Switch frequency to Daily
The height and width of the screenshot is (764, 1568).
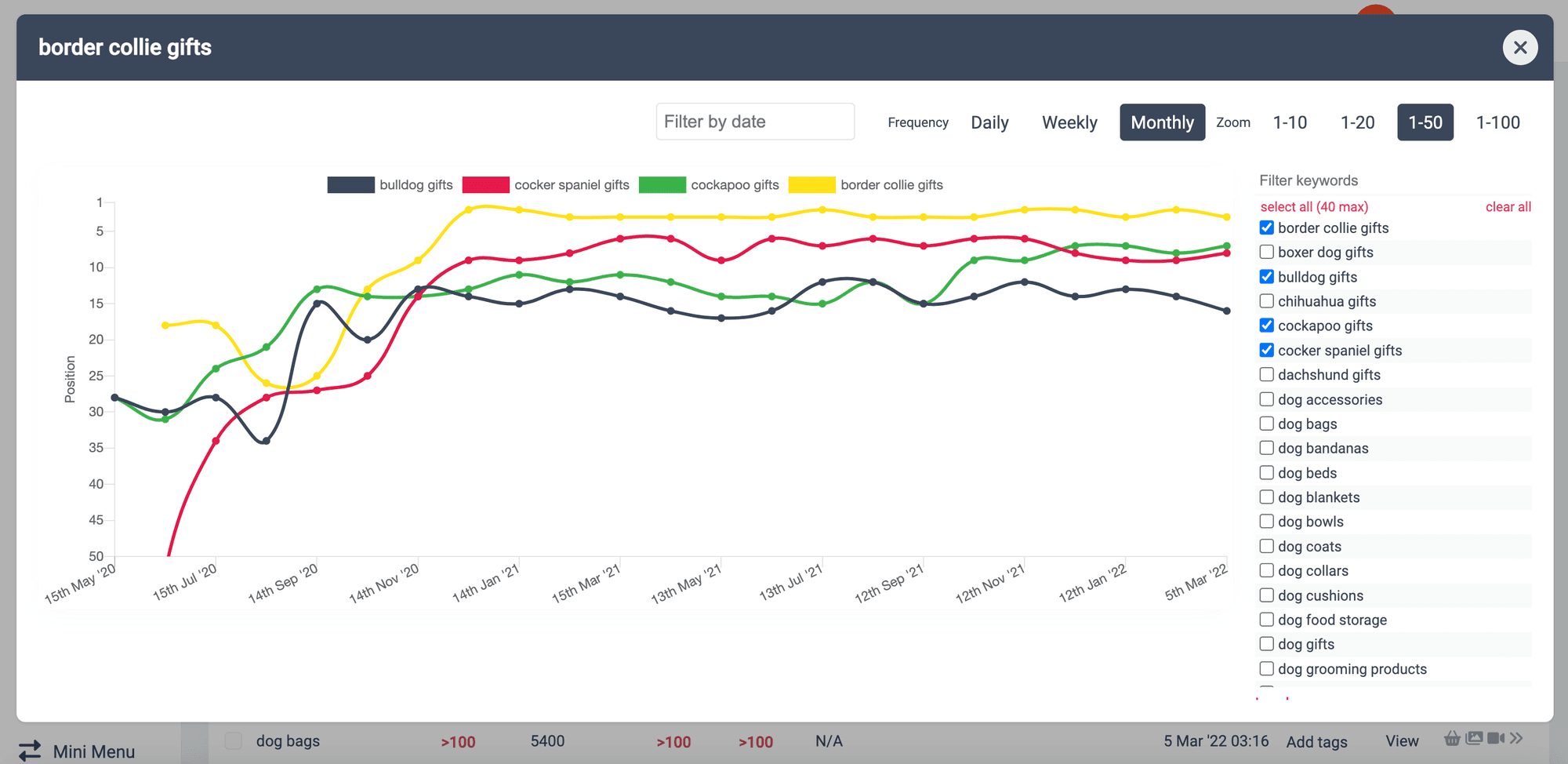pyautogui.click(x=989, y=122)
